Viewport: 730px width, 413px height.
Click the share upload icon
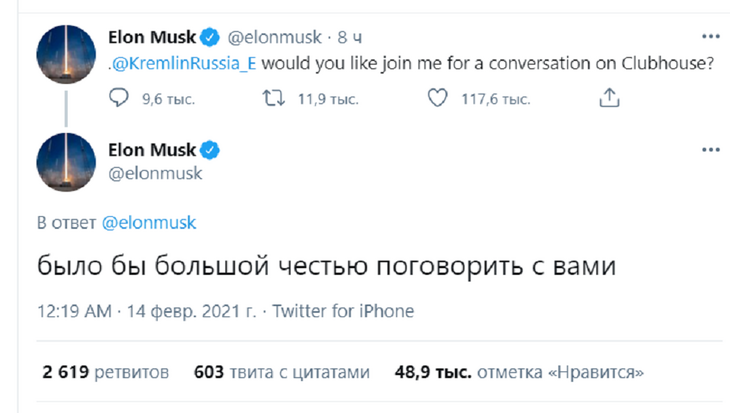(x=609, y=99)
